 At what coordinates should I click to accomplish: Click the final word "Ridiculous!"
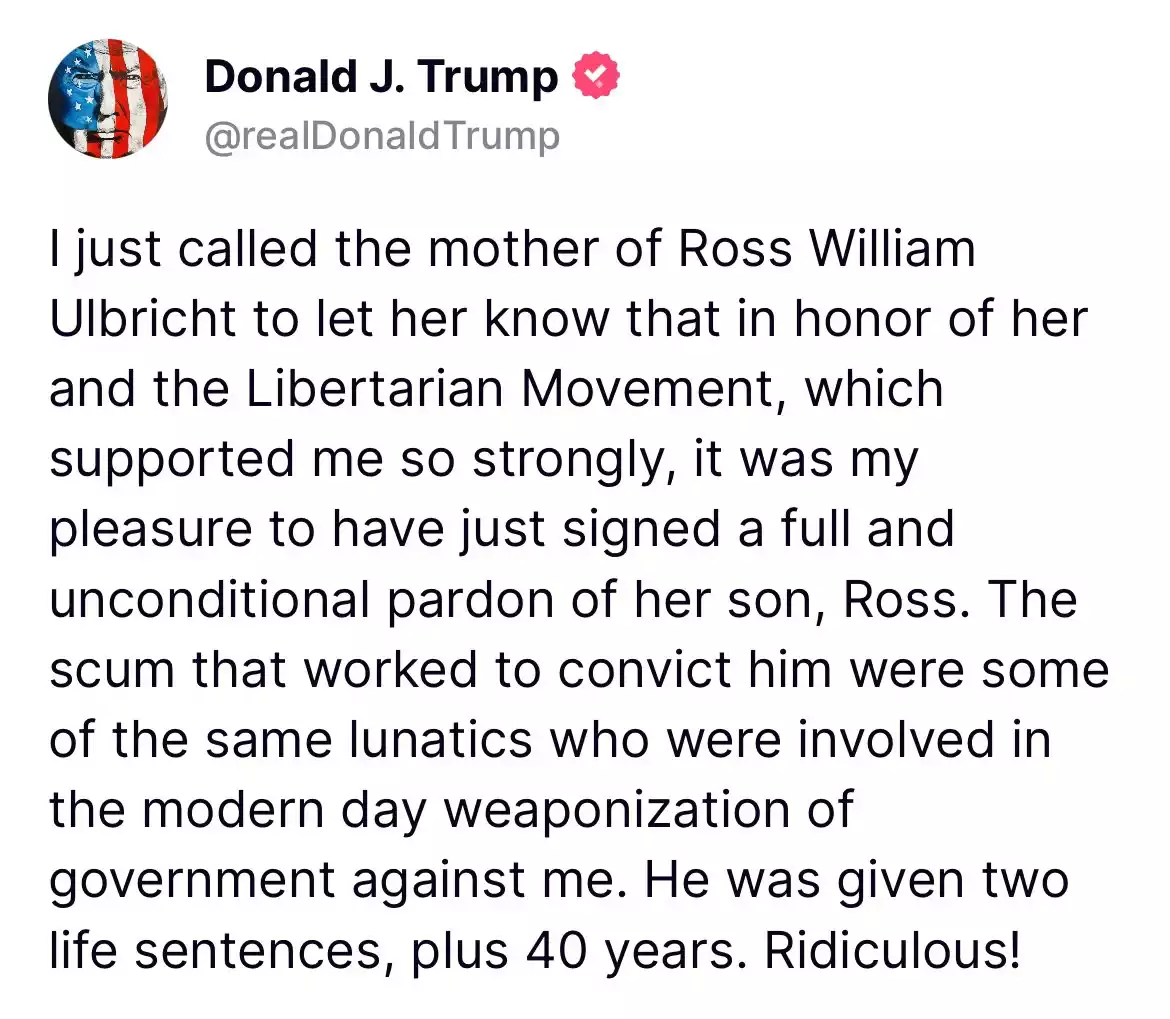893,950
